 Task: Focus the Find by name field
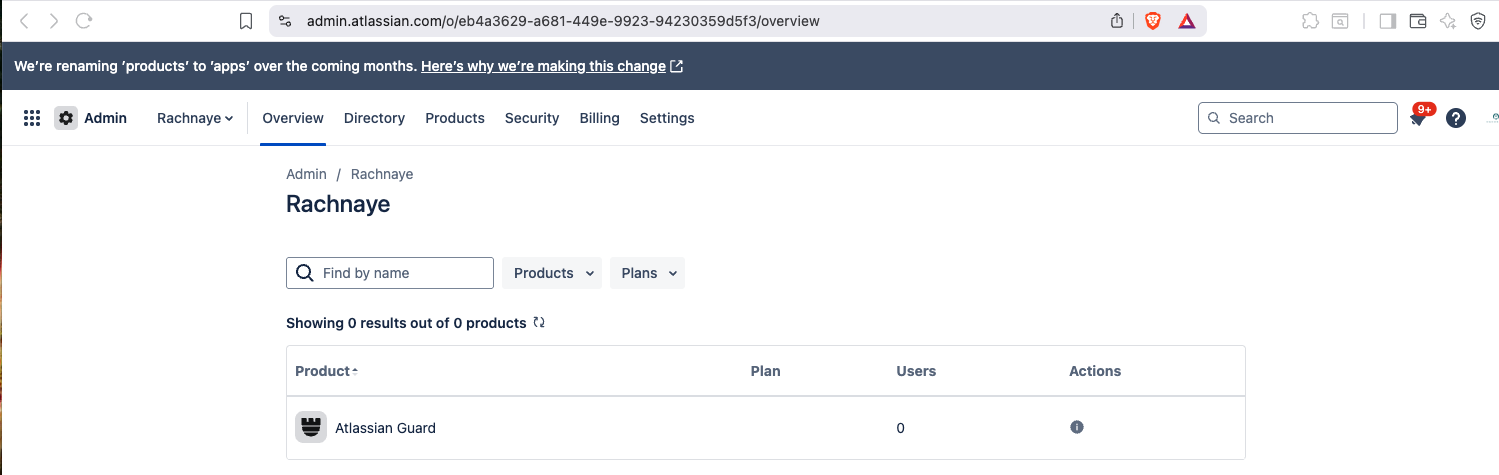click(x=390, y=273)
